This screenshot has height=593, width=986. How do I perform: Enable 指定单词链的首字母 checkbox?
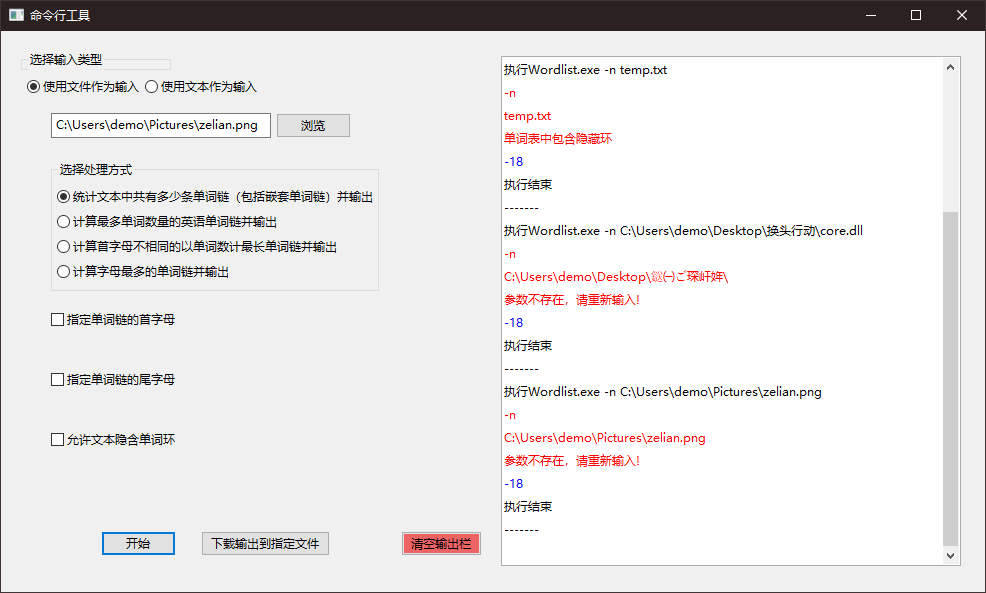point(57,319)
